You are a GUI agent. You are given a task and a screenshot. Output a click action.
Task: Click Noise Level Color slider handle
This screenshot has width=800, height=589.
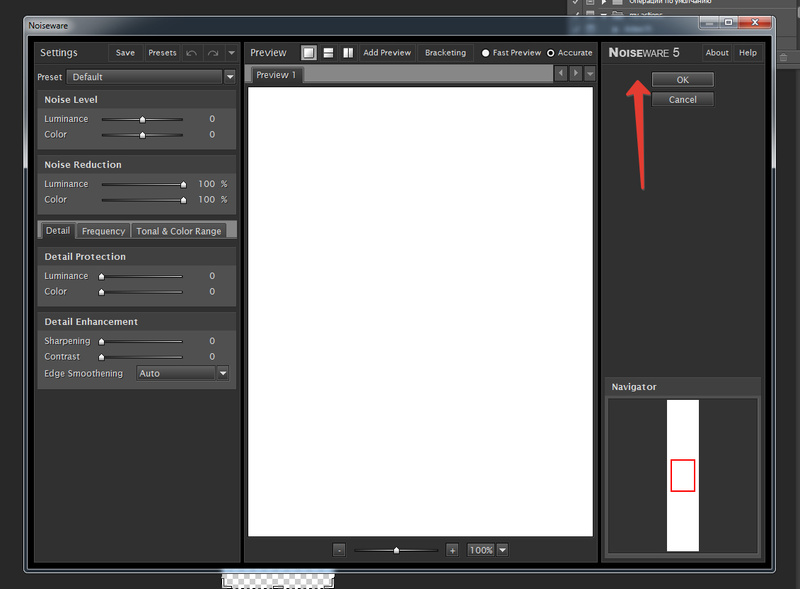point(142,135)
